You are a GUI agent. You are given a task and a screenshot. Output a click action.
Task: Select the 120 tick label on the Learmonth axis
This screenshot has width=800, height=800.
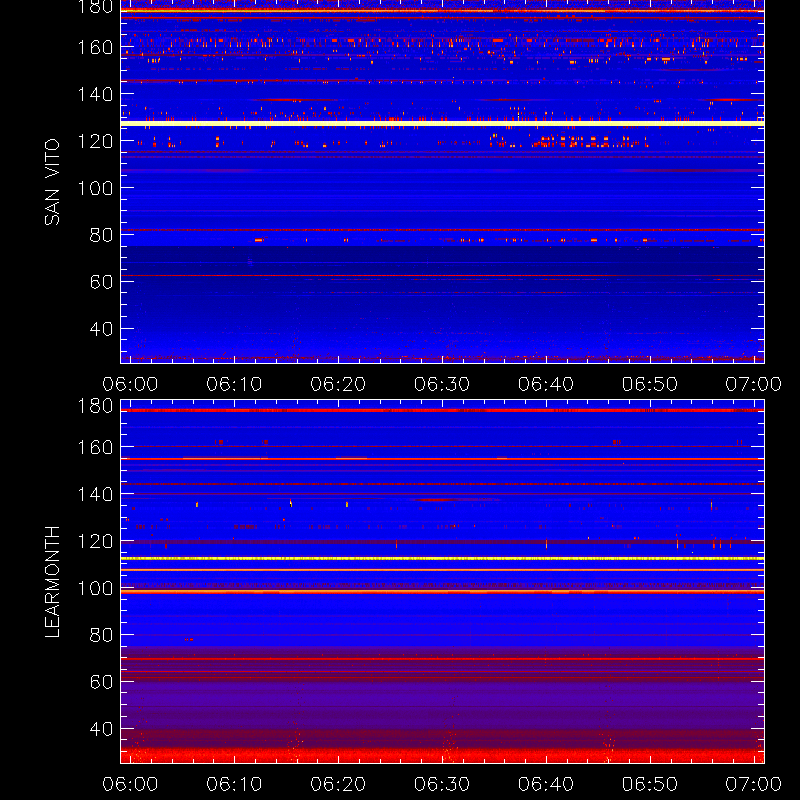point(95,541)
